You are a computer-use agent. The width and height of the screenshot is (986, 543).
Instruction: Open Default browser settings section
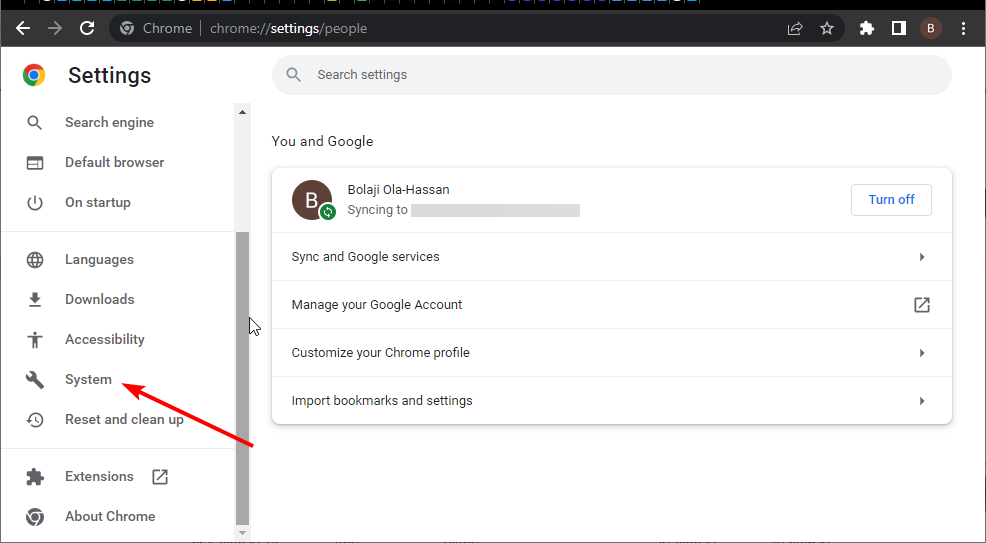coord(114,163)
